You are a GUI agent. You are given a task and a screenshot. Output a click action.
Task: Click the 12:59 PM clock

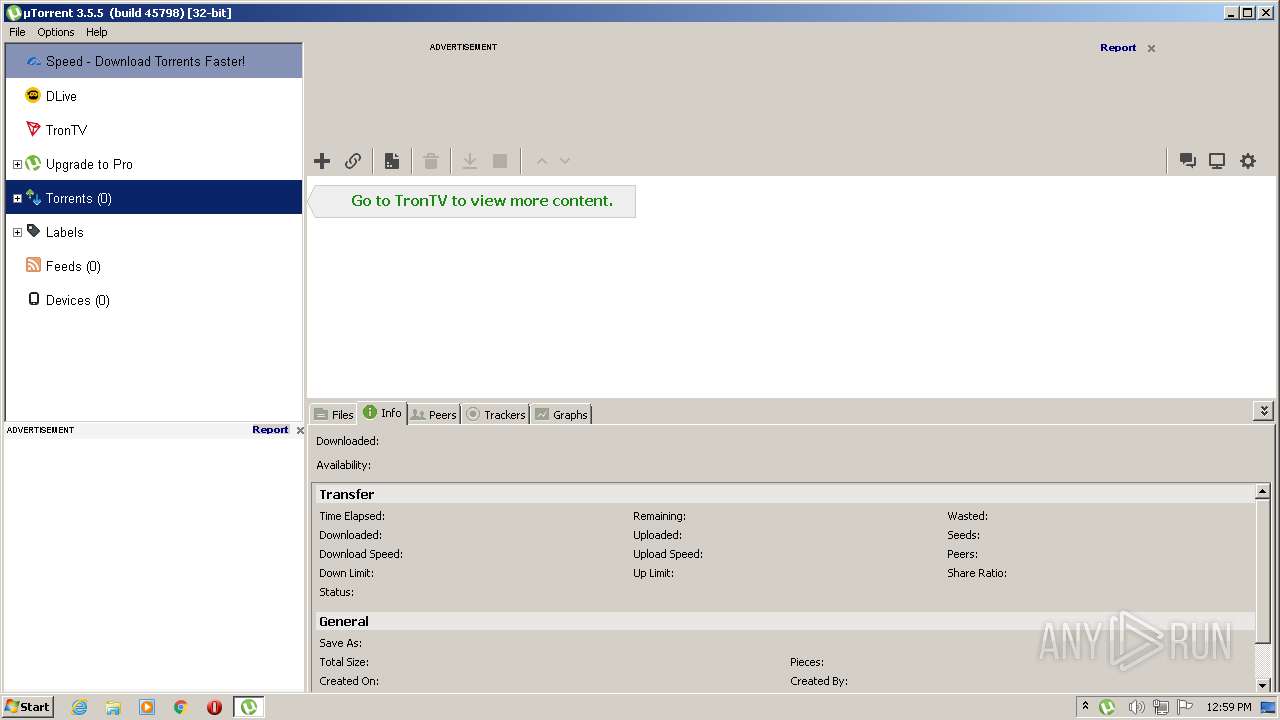tap(1229, 707)
